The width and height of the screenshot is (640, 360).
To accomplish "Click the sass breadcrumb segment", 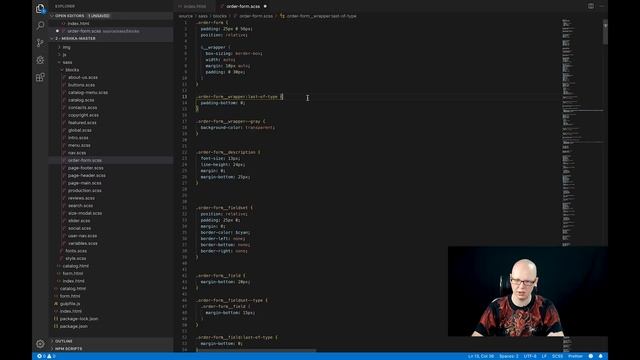I will (203, 16).
